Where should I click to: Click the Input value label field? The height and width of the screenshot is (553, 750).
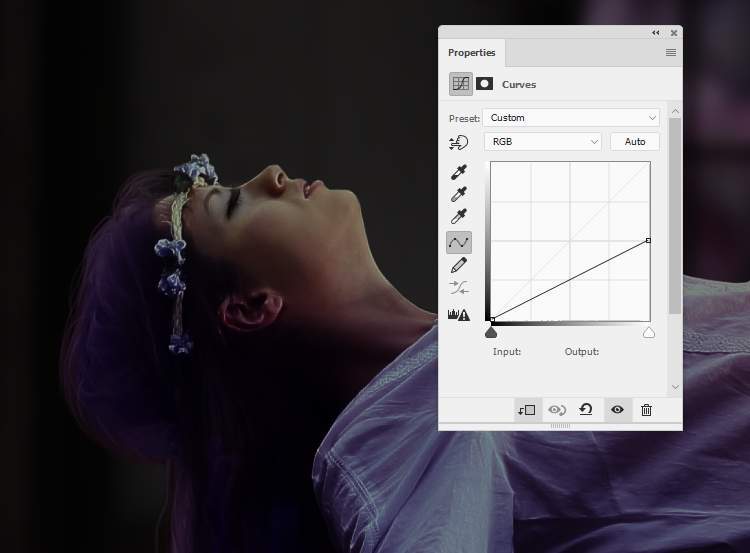[x=507, y=352]
